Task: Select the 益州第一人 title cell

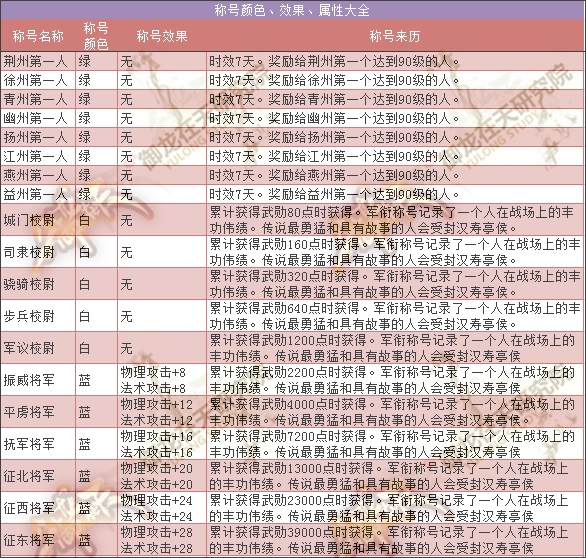Action: [38, 194]
